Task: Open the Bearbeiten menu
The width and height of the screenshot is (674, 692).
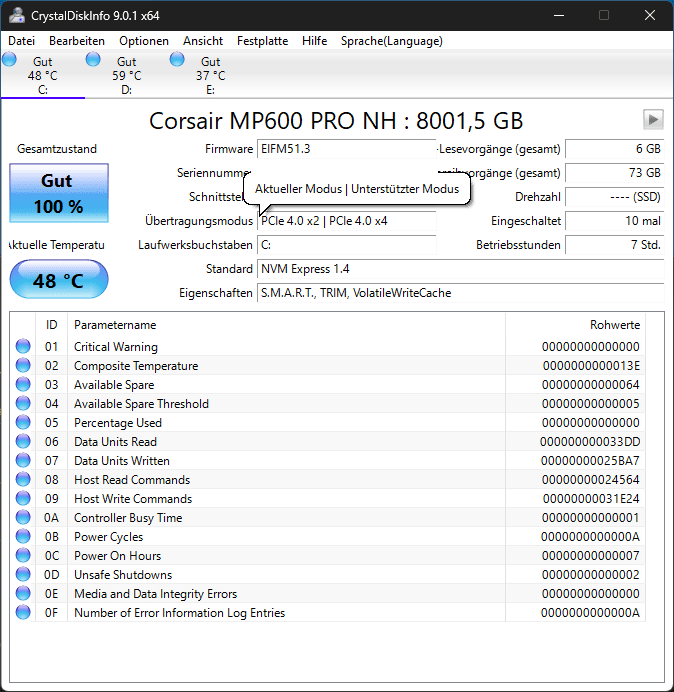Action: coord(77,41)
